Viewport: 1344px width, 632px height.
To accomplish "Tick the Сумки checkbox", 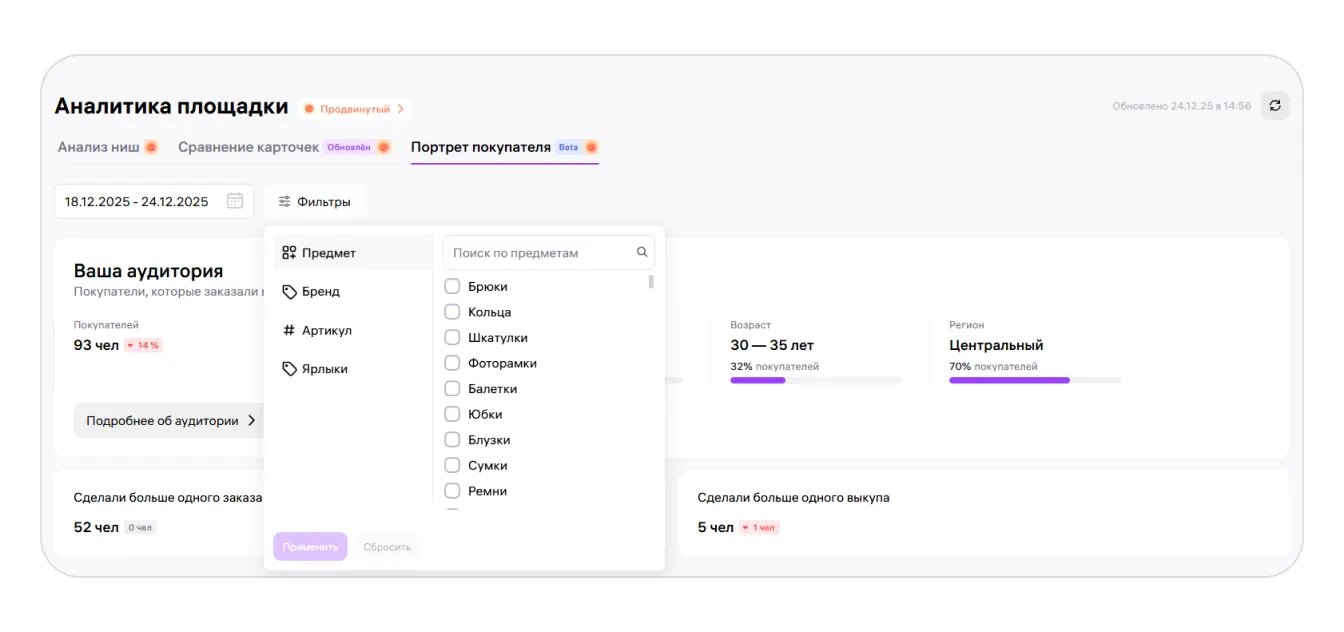I will tap(452, 466).
